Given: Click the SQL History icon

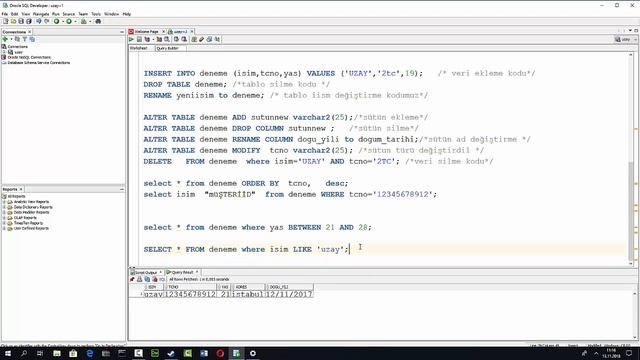Looking at the screenshot, I should coord(209,40).
